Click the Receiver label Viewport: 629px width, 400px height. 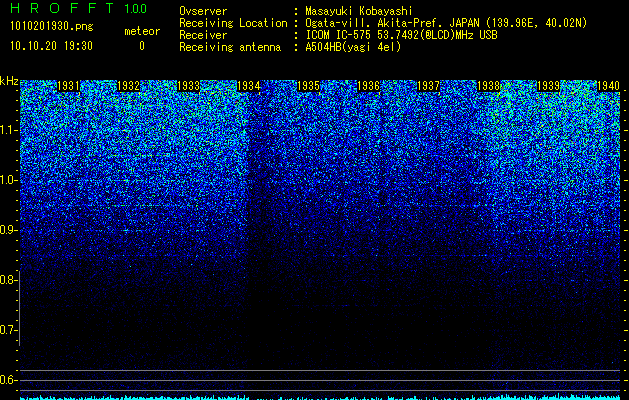[x=203, y=35]
